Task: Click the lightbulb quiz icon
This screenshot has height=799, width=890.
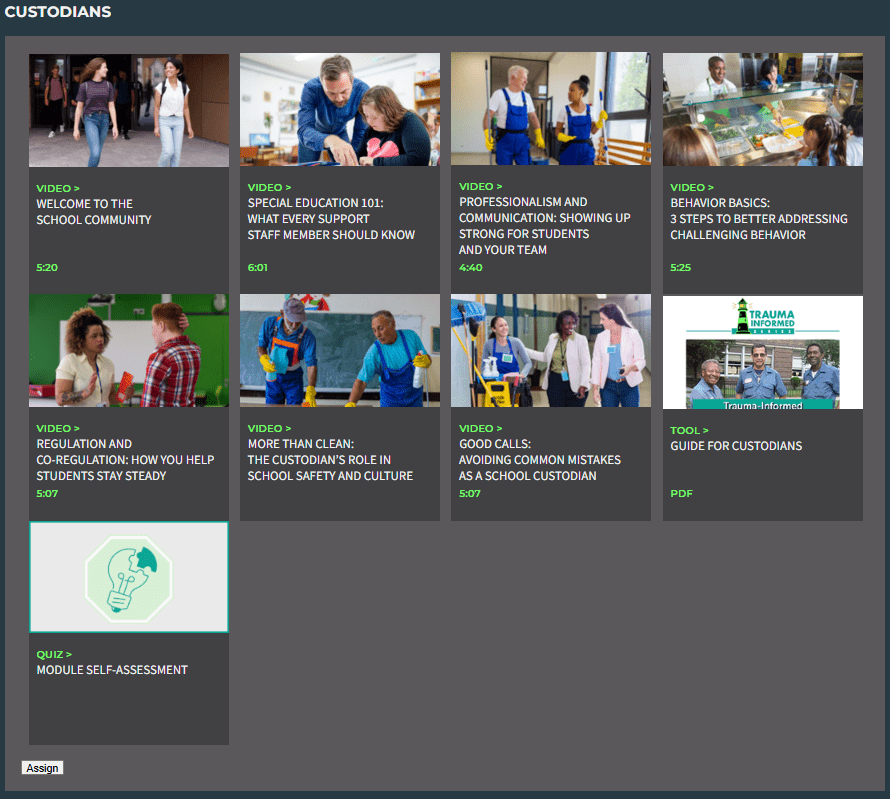Action: (129, 577)
